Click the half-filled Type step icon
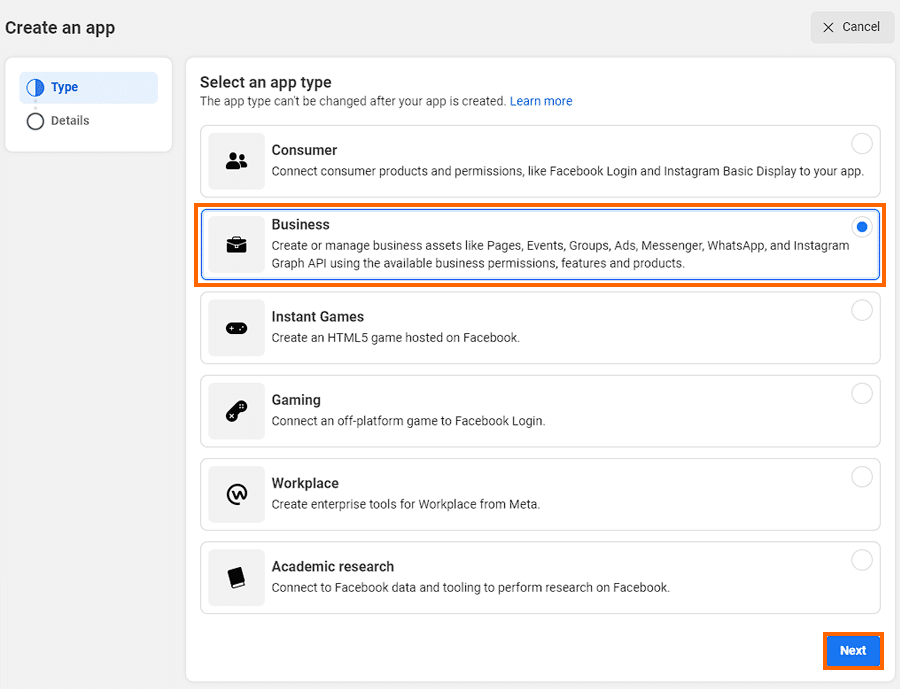The width and height of the screenshot is (900, 689). [x=35, y=88]
